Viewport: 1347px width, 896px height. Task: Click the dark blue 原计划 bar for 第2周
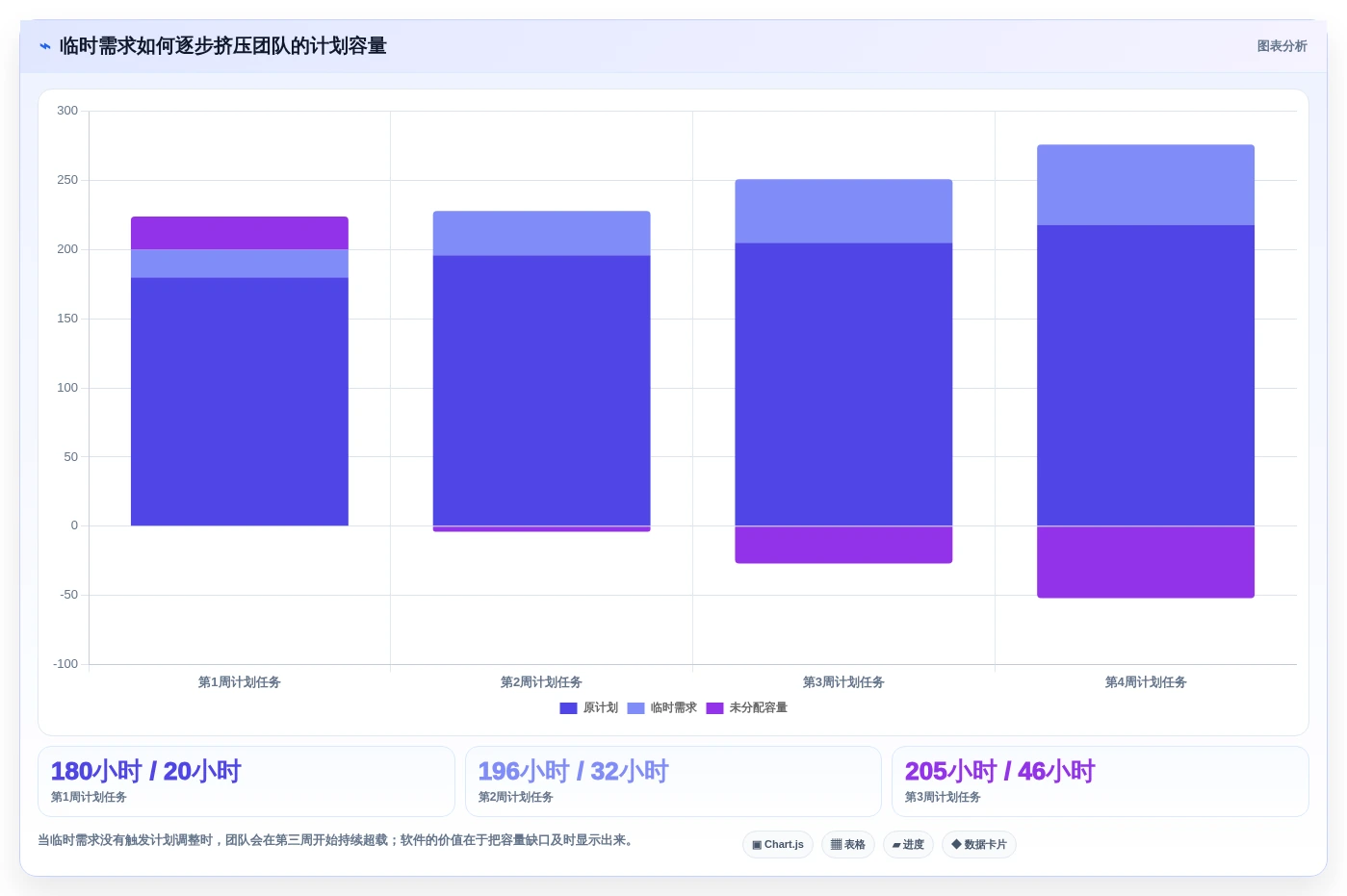[542, 391]
